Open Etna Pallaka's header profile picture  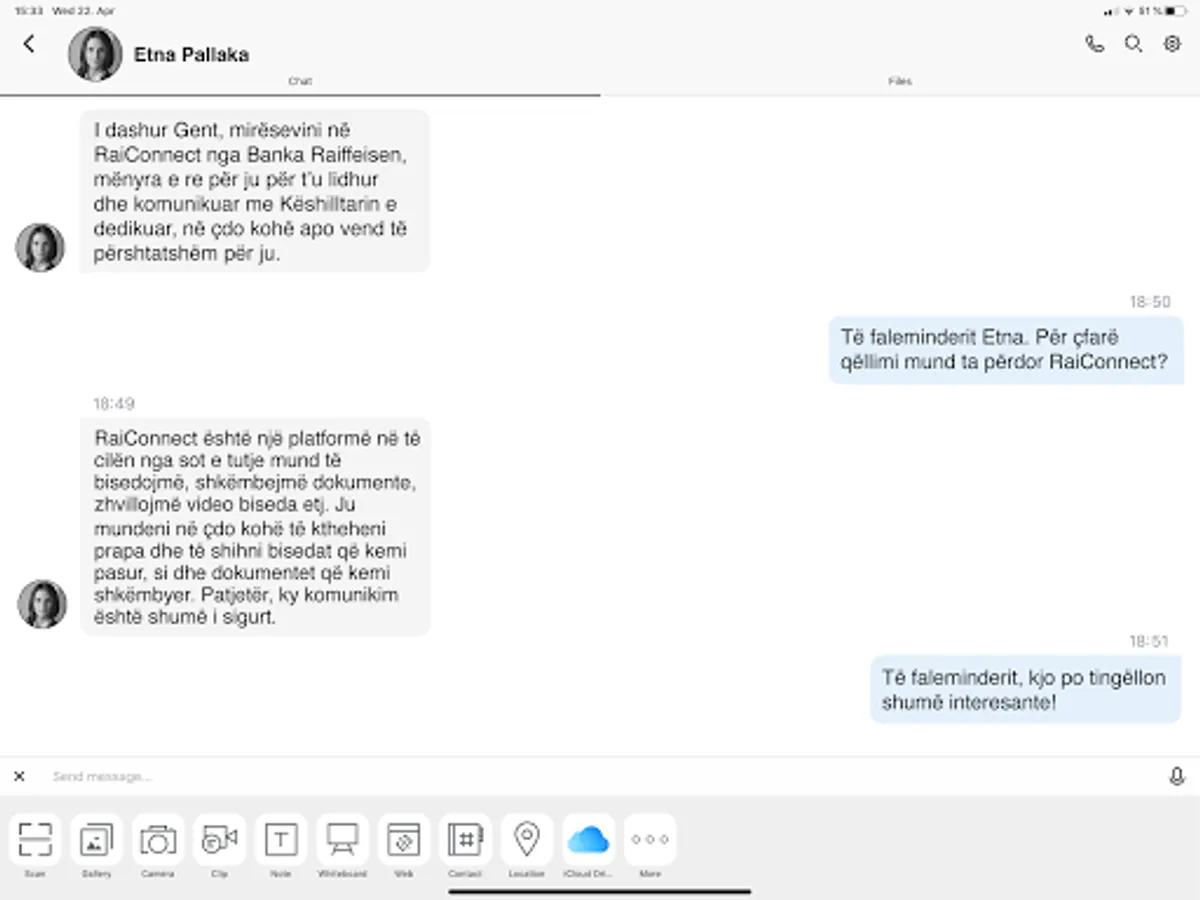(x=95, y=54)
